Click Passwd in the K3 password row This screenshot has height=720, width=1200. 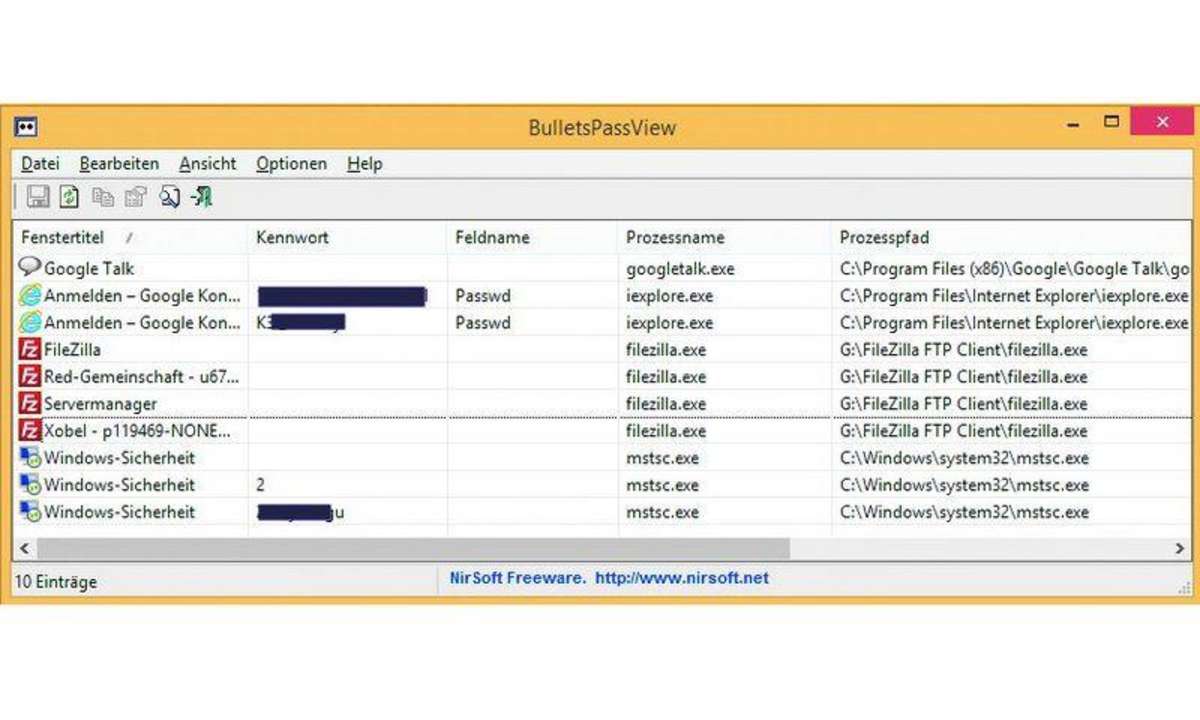point(483,323)
